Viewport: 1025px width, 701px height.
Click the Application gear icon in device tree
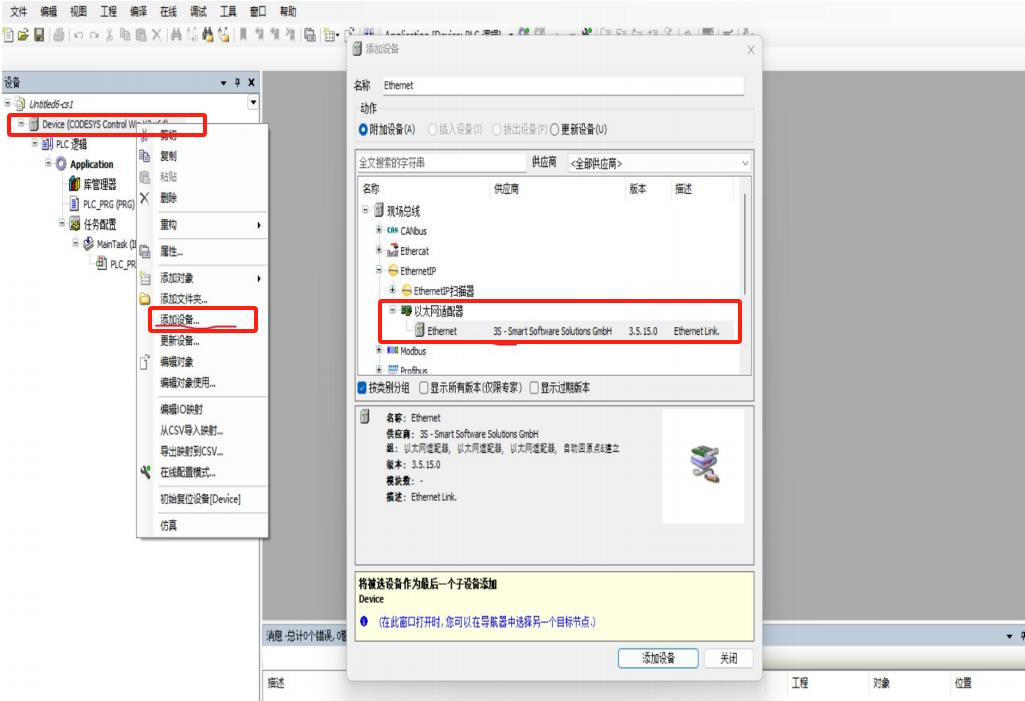coord(61,164)
